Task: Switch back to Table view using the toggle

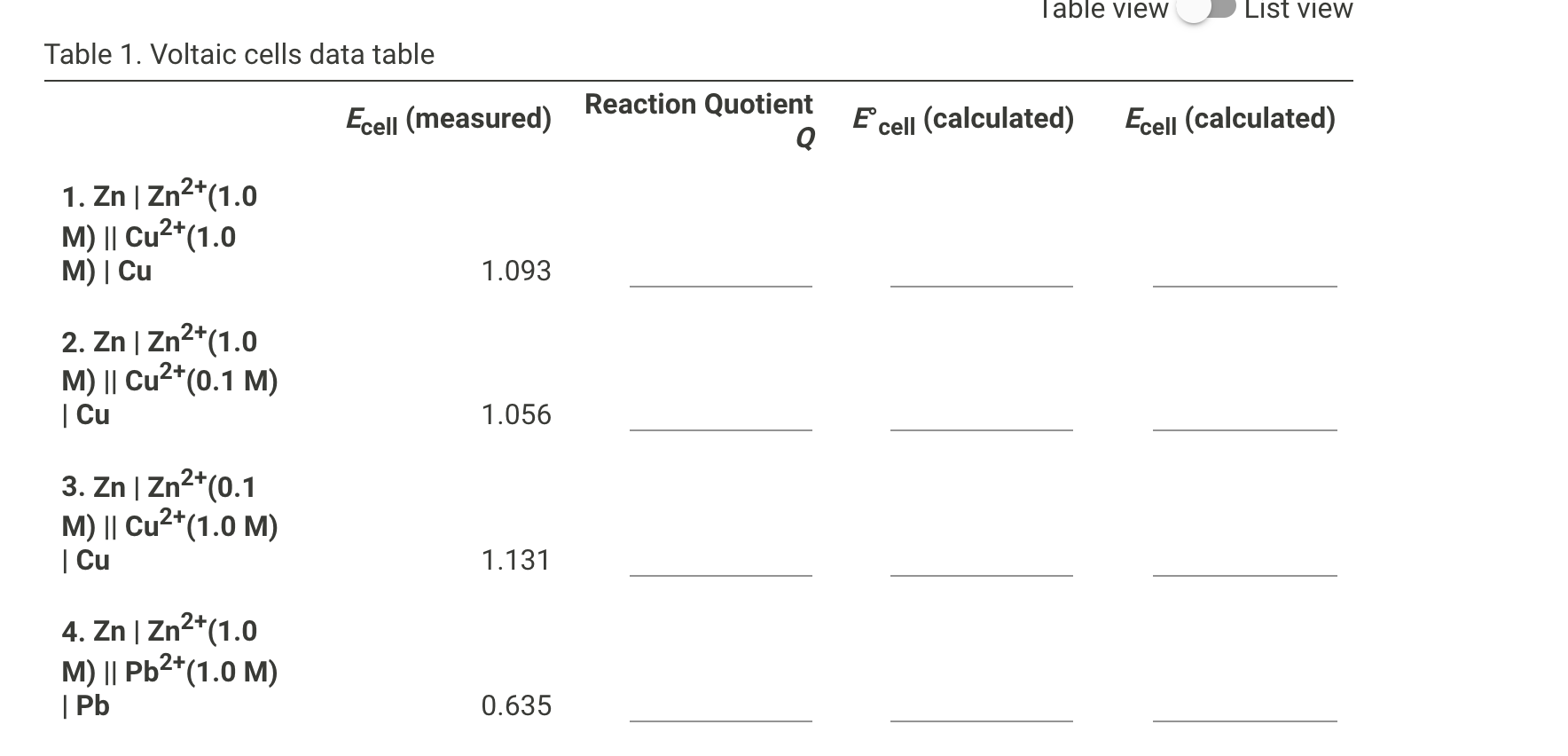Action: click(1206, 12)
